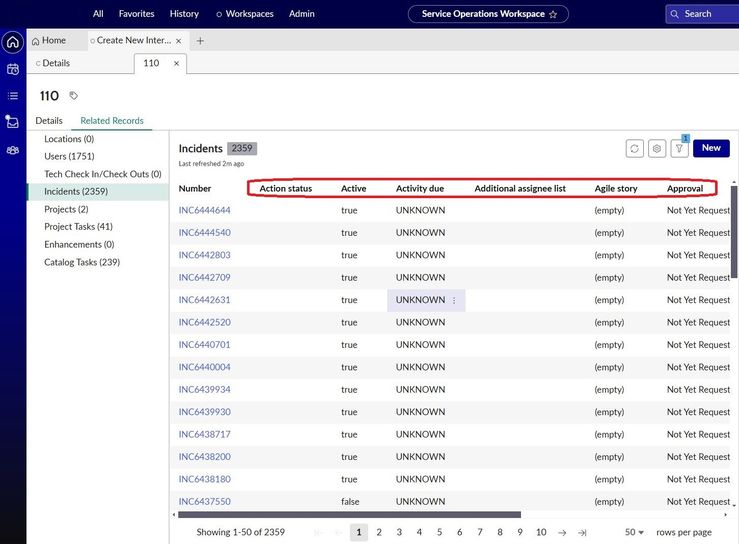Open incident INC6440701
Viewport: 739px width, 544px height.
click(205, 345)
